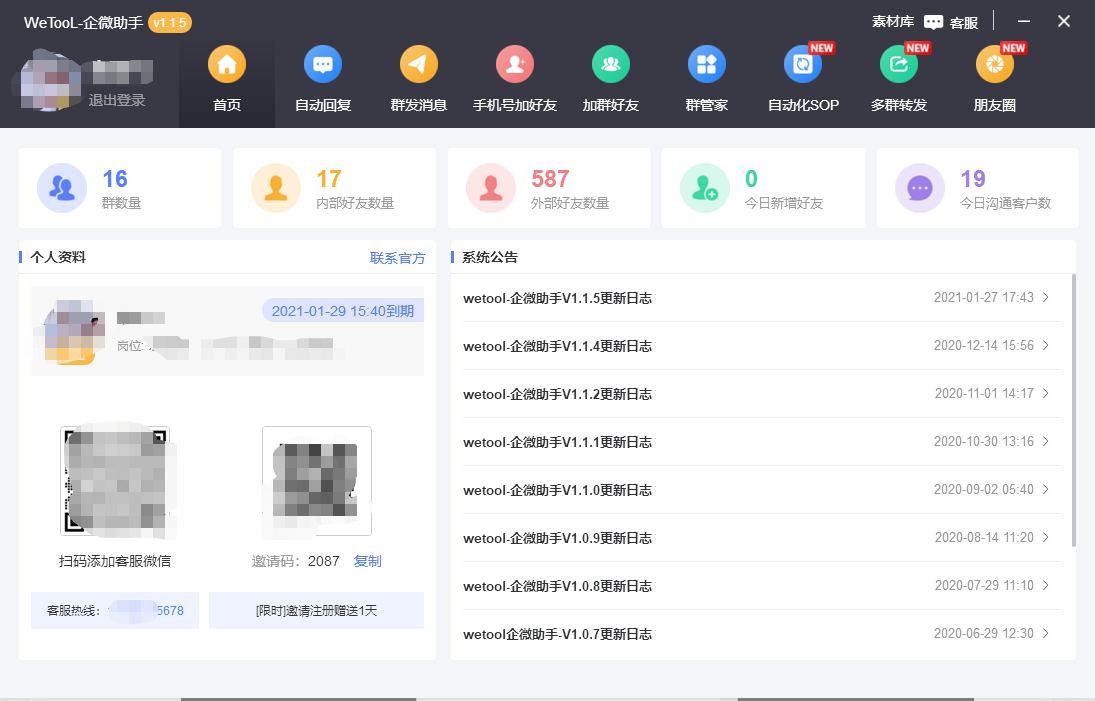Open wetool-企微助手V1.1.4更新日志 announcement title
This screenshot has width=1095, height=701.
557,346
